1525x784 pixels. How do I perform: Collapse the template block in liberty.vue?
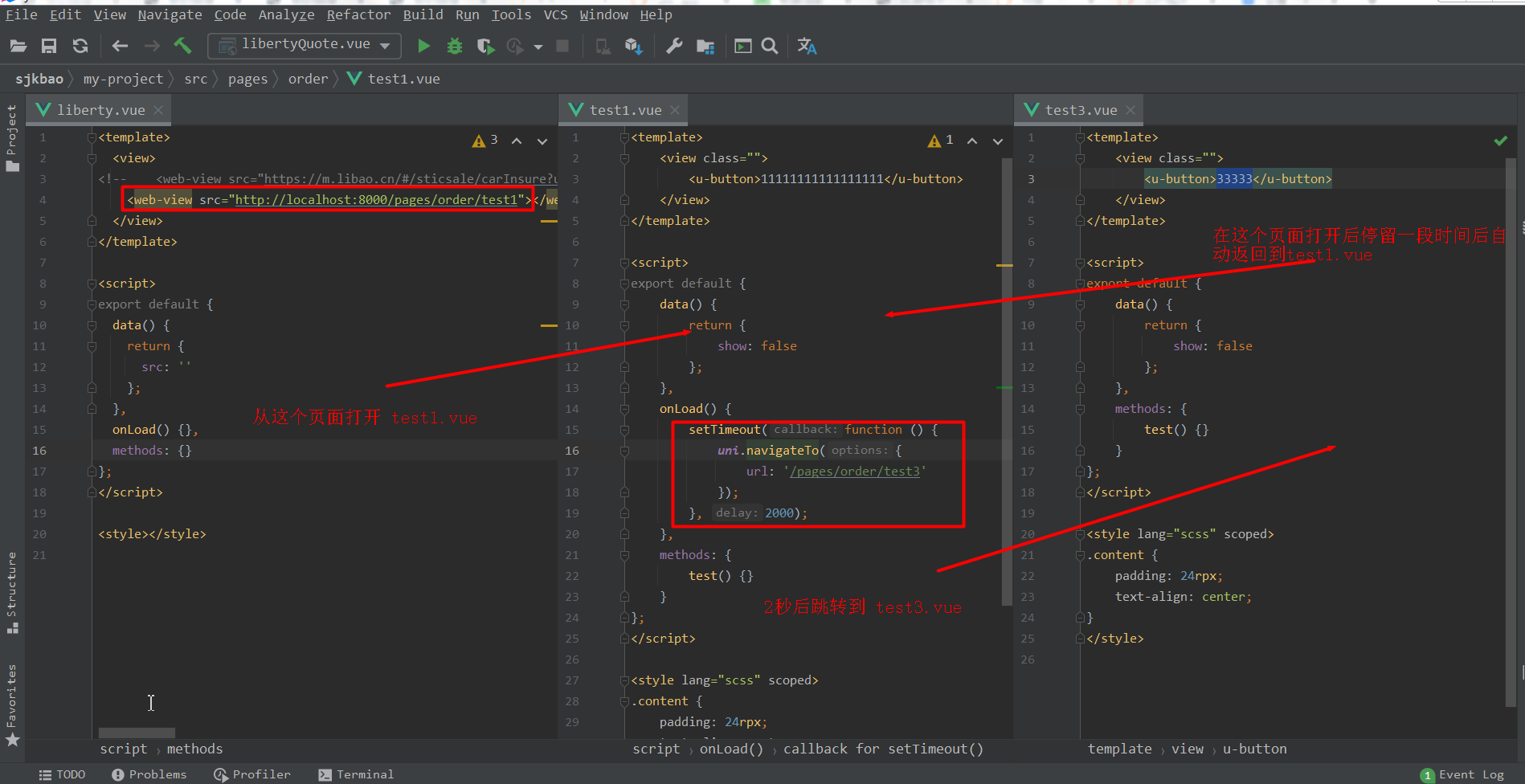point(92,137)
